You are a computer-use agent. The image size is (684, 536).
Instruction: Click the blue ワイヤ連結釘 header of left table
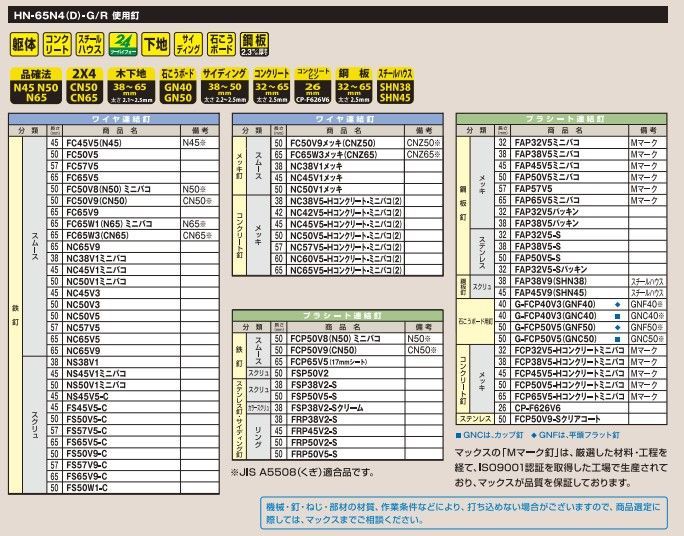click(x=117, y=118)
